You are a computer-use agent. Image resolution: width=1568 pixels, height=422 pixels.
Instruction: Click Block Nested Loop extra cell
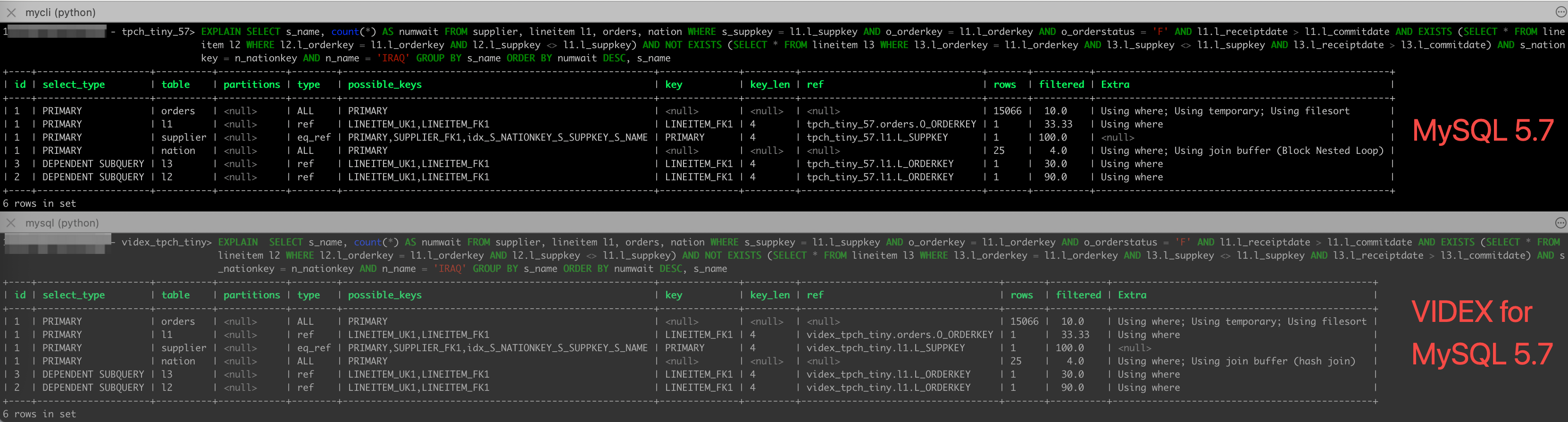point(1242,151)
